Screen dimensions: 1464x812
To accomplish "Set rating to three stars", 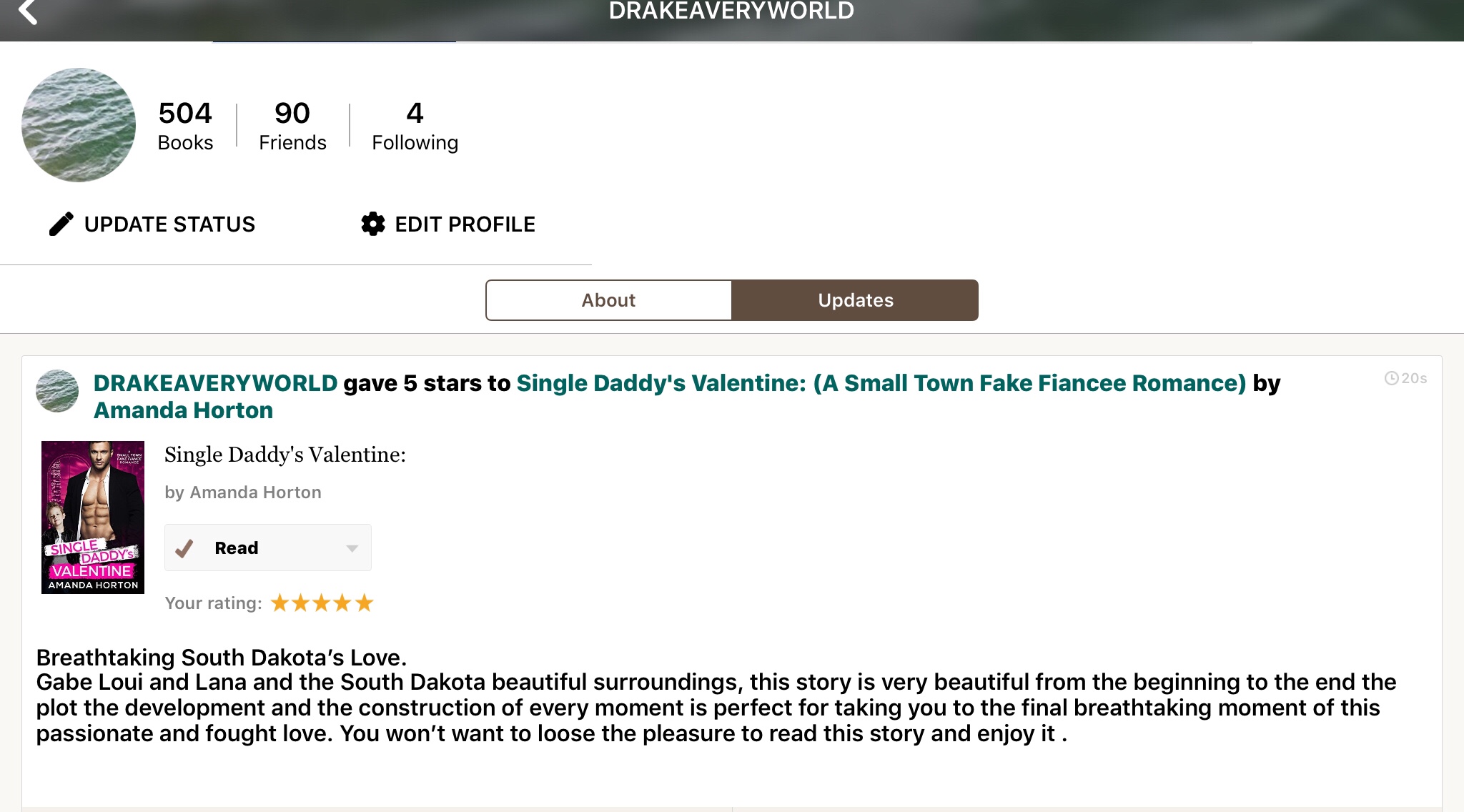I will point(322,603).
